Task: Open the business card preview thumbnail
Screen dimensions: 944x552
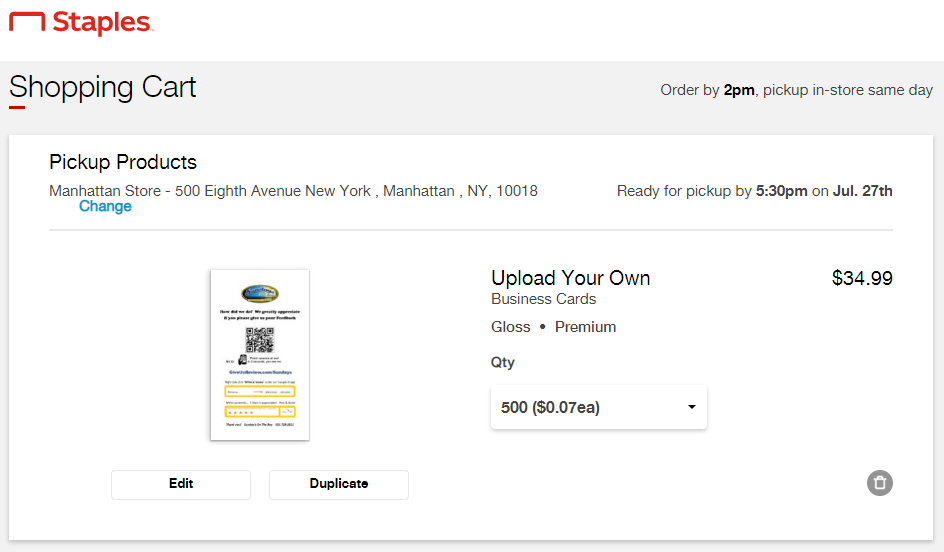Action: click(x=259, y=354)
